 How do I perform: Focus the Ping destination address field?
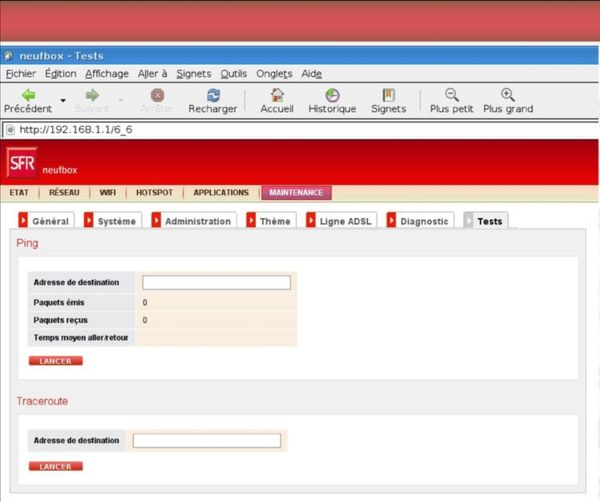click(216, 283)
